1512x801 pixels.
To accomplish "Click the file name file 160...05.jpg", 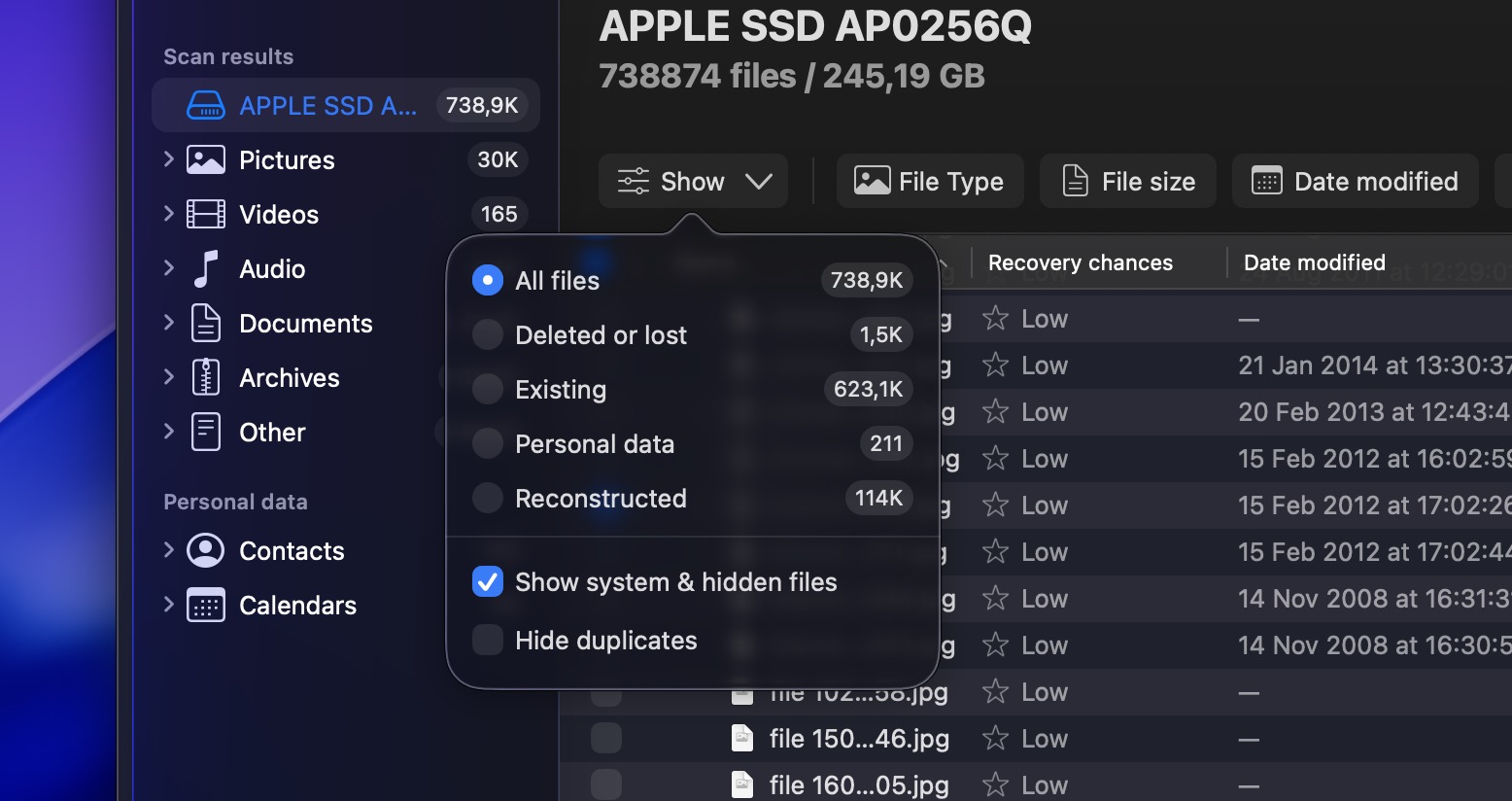I will point(859,785).
